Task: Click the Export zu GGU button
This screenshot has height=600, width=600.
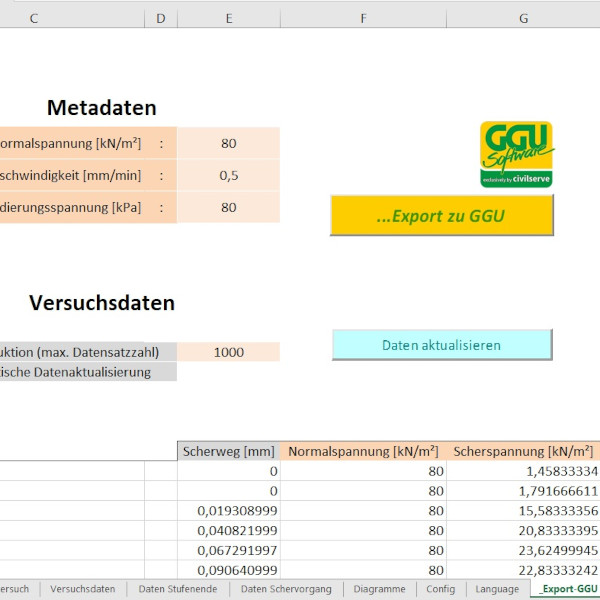Action: coord(442,215)
